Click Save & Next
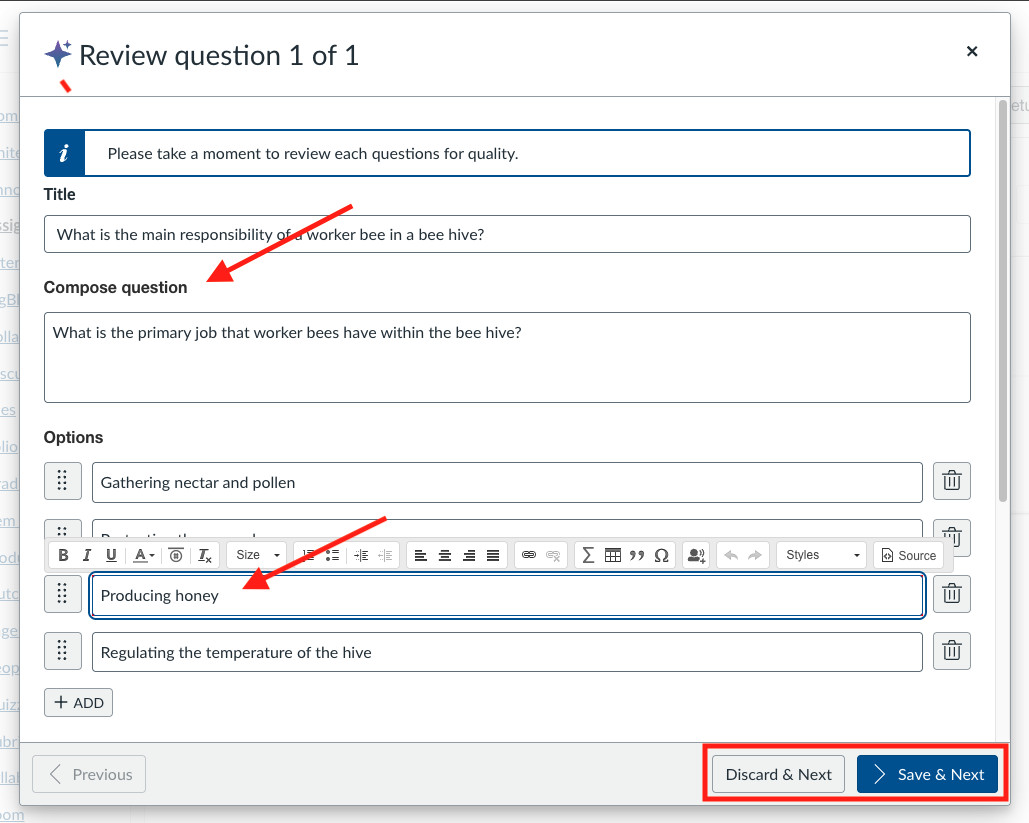1029x823 pixels. (x=927, y=774)
